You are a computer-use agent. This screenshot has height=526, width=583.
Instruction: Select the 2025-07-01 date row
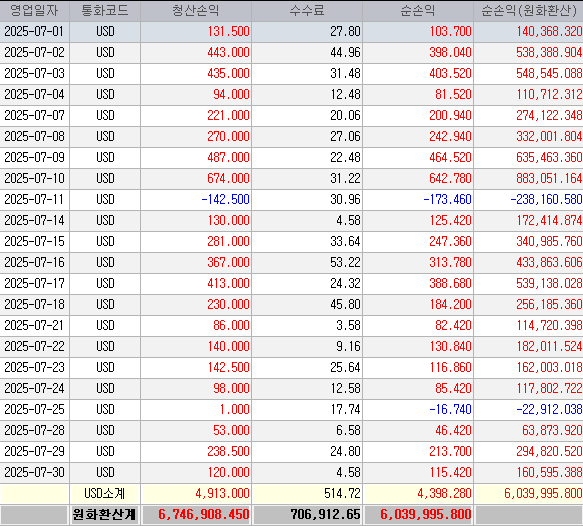[x=292, y=32]
